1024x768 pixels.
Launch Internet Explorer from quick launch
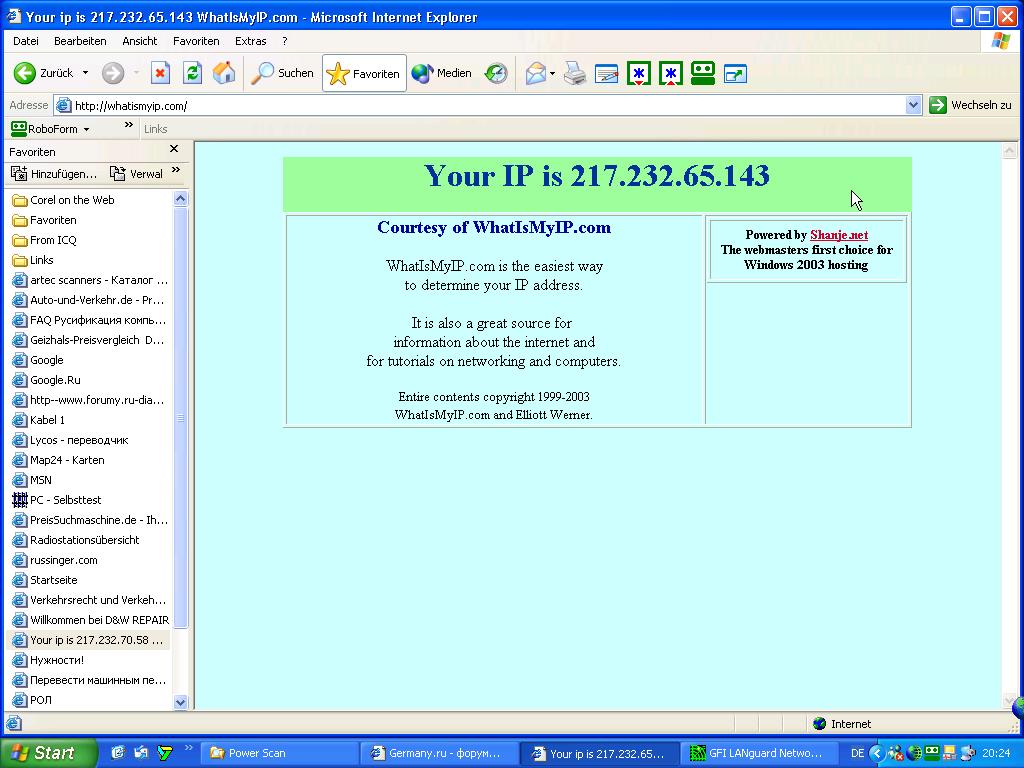[x=118, y=753]
